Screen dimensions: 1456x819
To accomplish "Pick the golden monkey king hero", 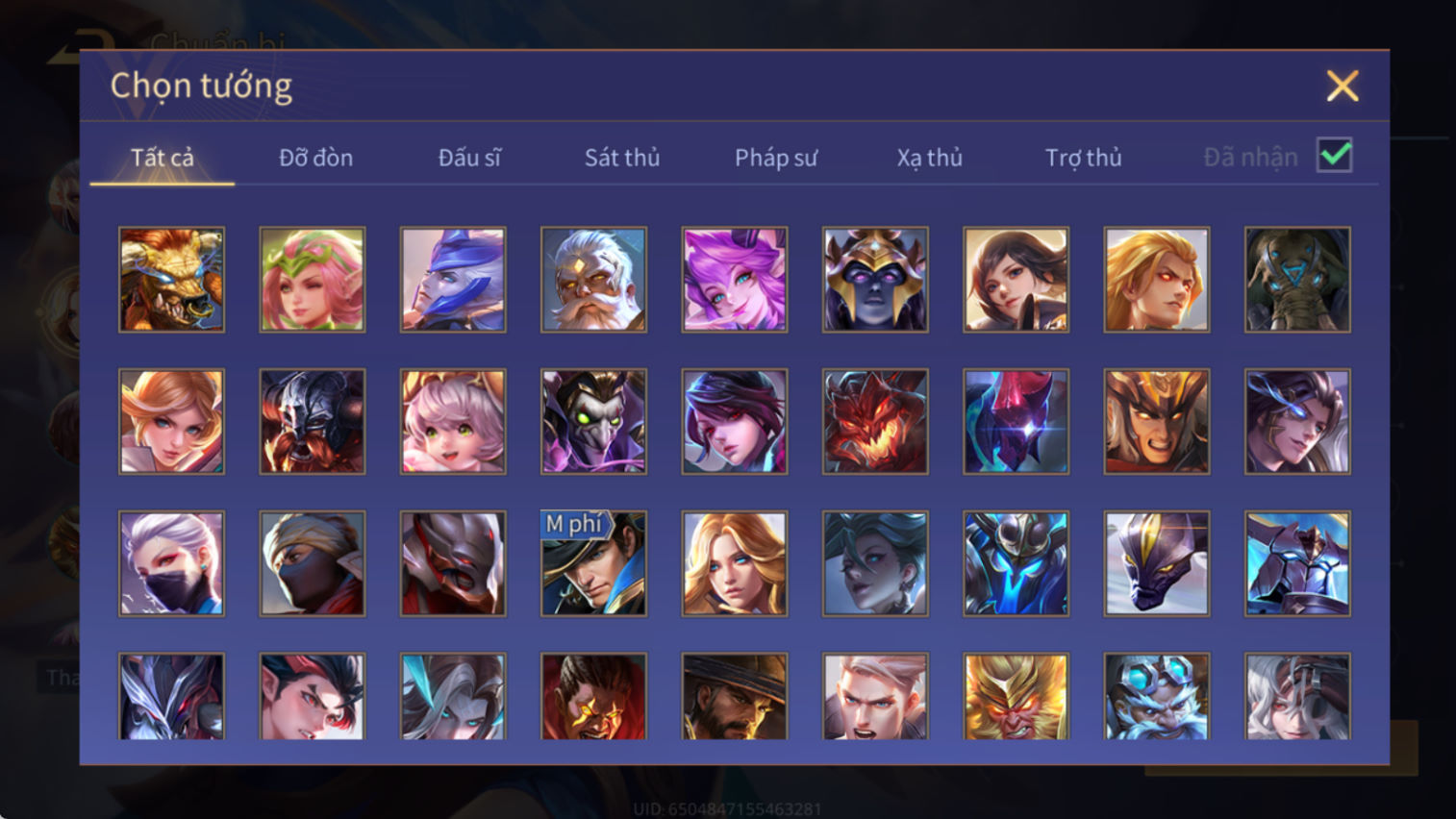I will coord(1016,697).
